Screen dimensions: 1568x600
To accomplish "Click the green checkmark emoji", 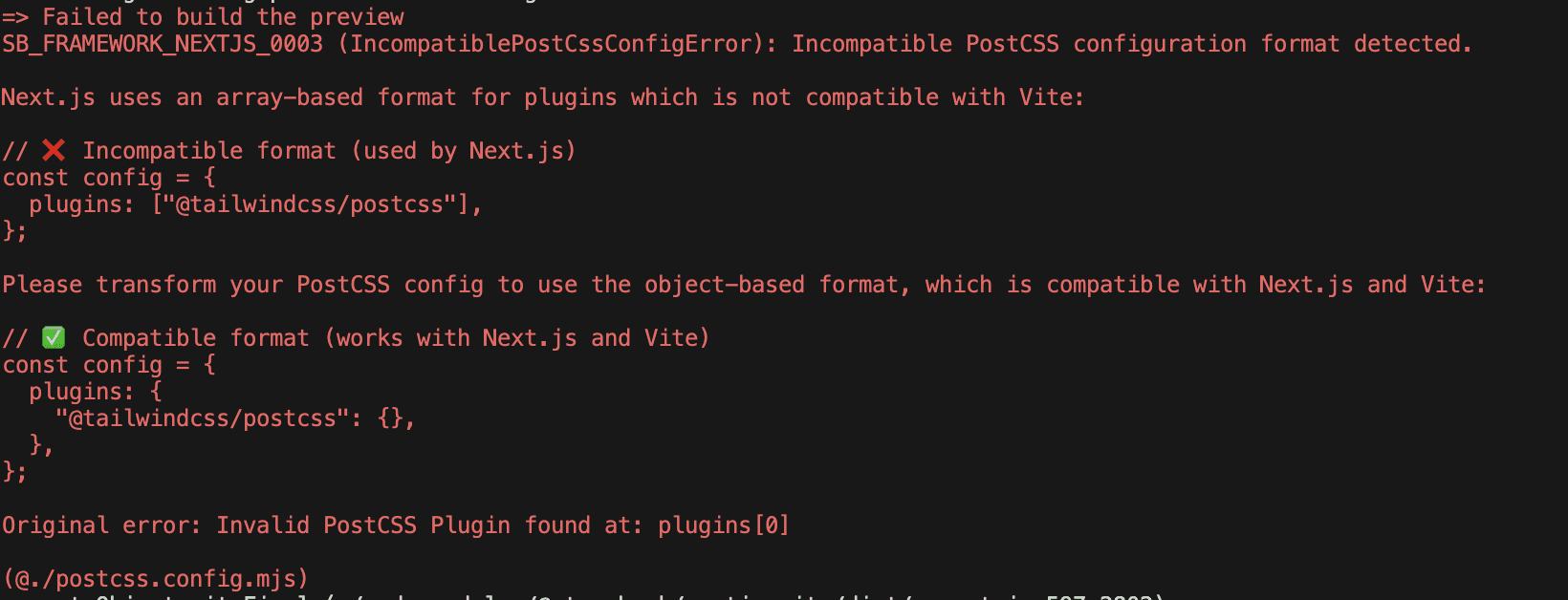I will [x=54, y=337].
